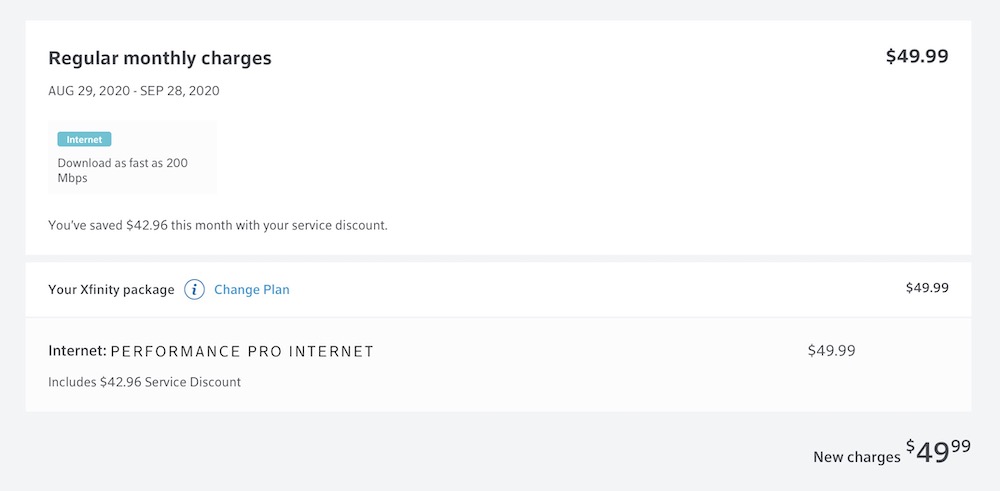Click the $49.99 amount in the Xfinity package row
The image size is (1000, 491).
point(927,288)
